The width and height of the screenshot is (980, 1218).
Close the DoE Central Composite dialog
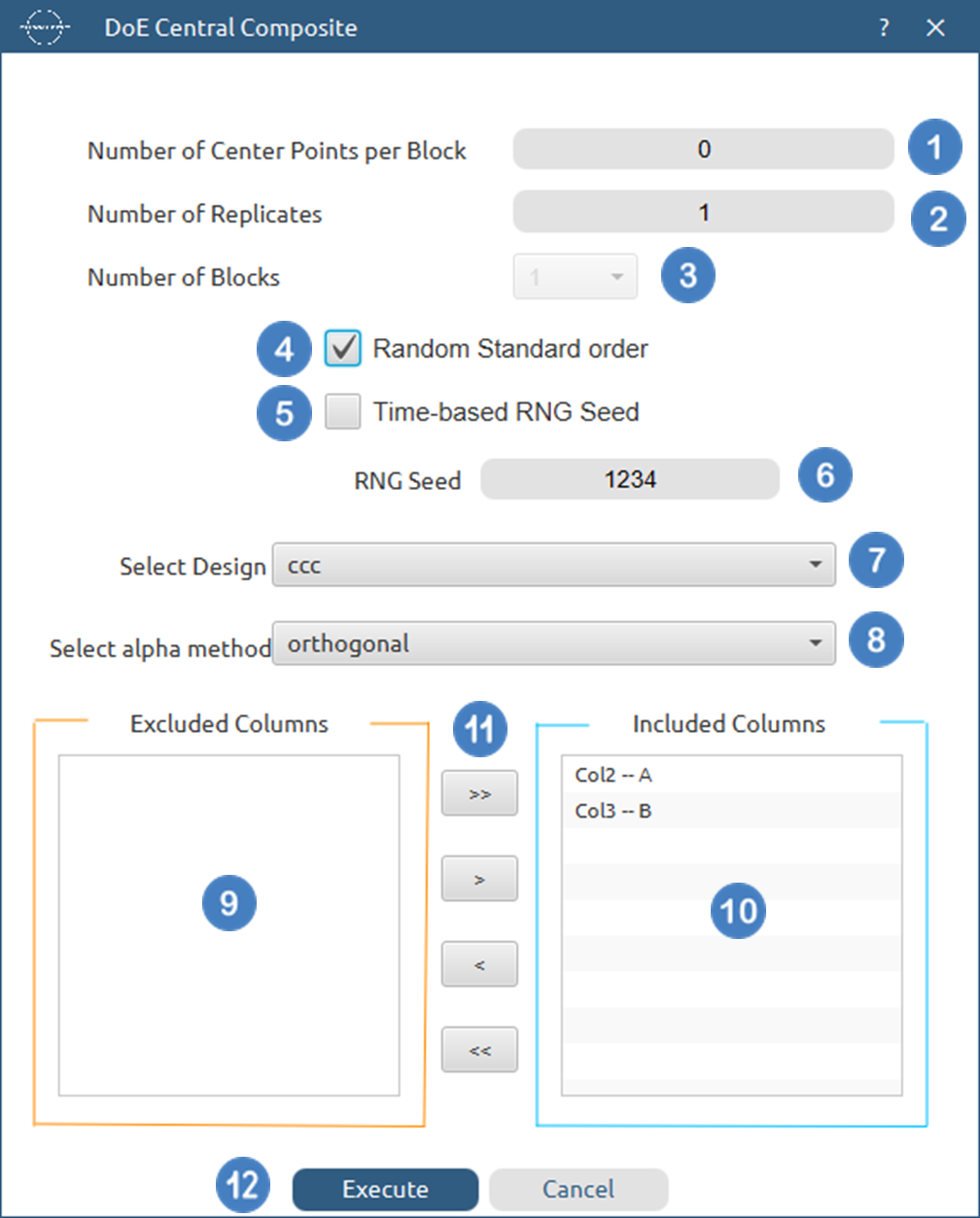[935, 28]
